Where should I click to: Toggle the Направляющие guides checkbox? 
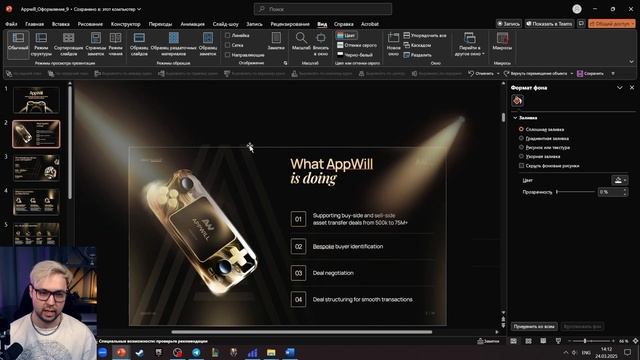[227, 55]
